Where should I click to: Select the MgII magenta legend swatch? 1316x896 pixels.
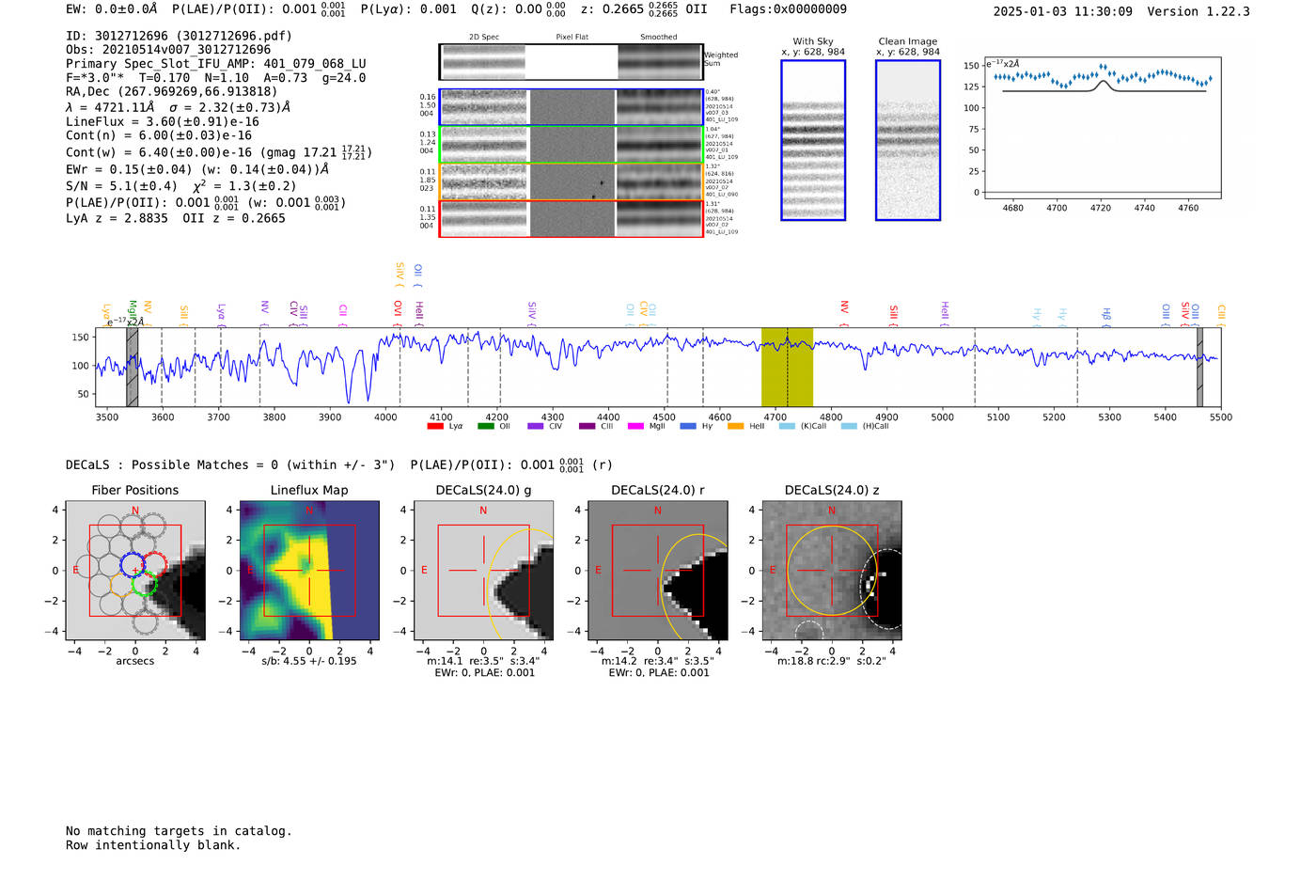[637, 426]
